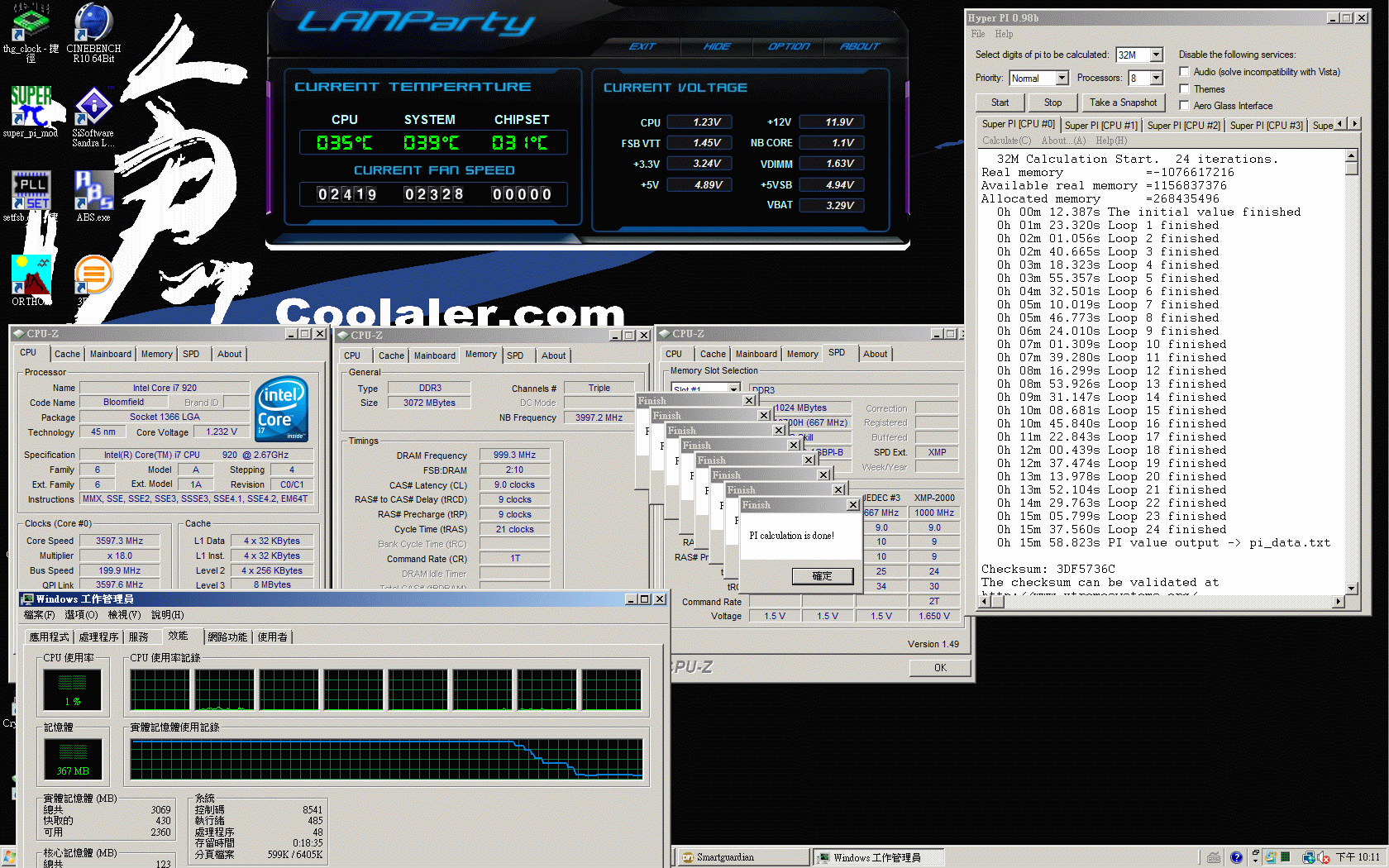Open the Cache tab in the CPU-Z Timings window
Image resolution: width=1389 pixels, height=868 pixels.
[392, 356]
